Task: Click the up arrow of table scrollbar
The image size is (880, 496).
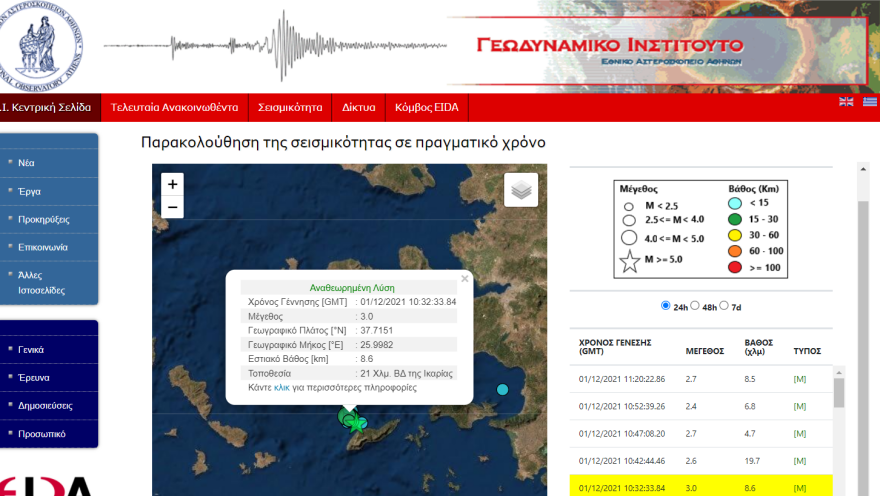Action: (839, 373)
